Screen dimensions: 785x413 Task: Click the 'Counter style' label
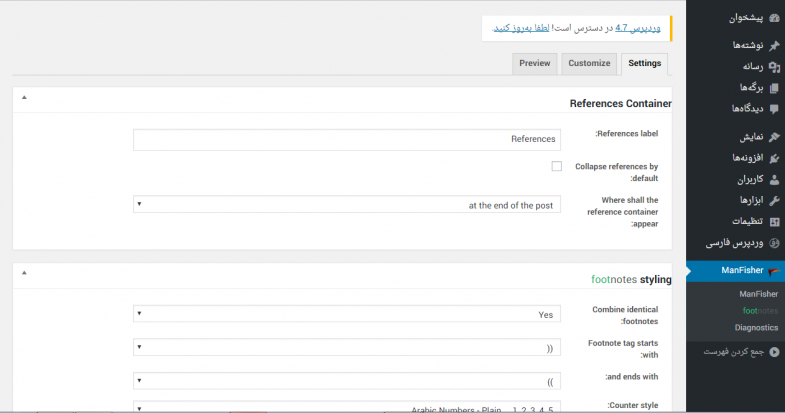click(633, 405)
